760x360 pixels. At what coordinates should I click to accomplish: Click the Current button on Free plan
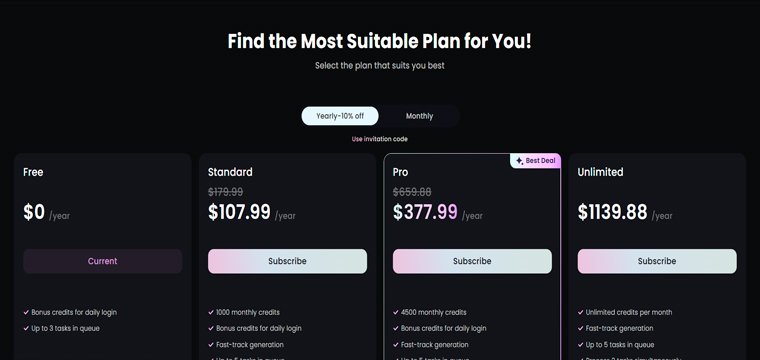[x=103, y=261]
